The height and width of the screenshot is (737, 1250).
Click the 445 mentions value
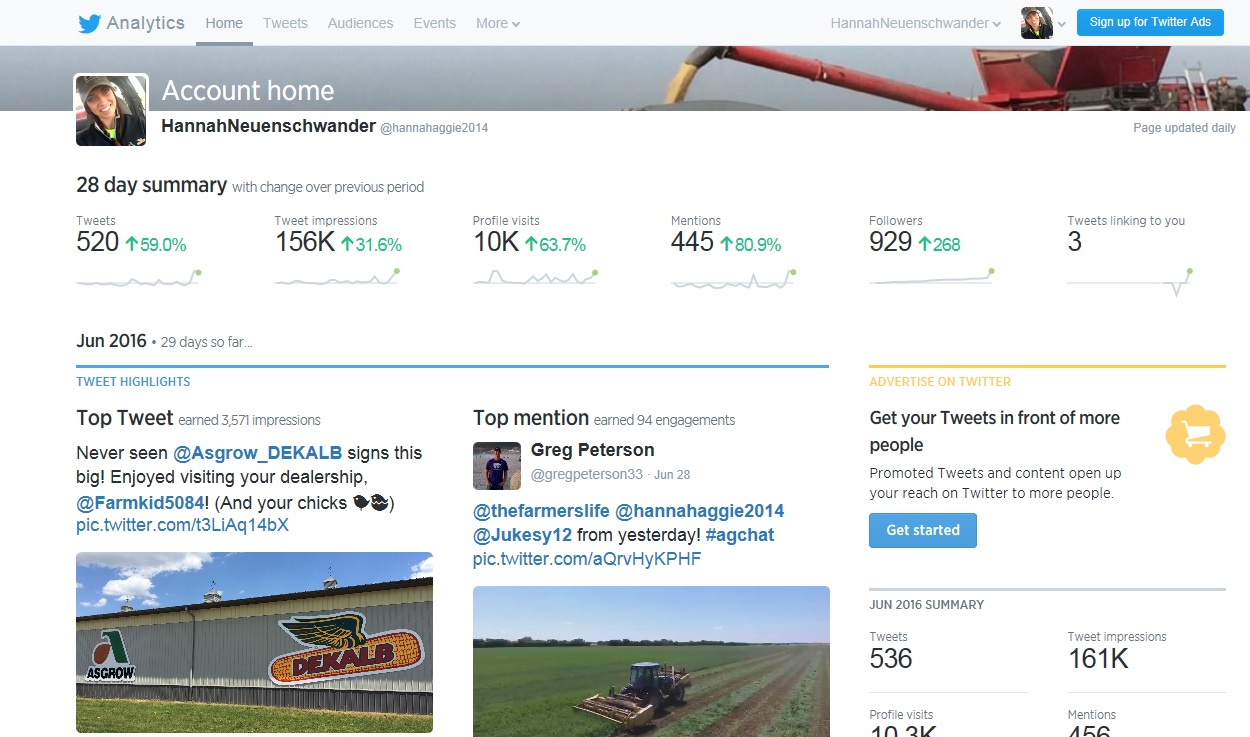click(x=693, y=242)
